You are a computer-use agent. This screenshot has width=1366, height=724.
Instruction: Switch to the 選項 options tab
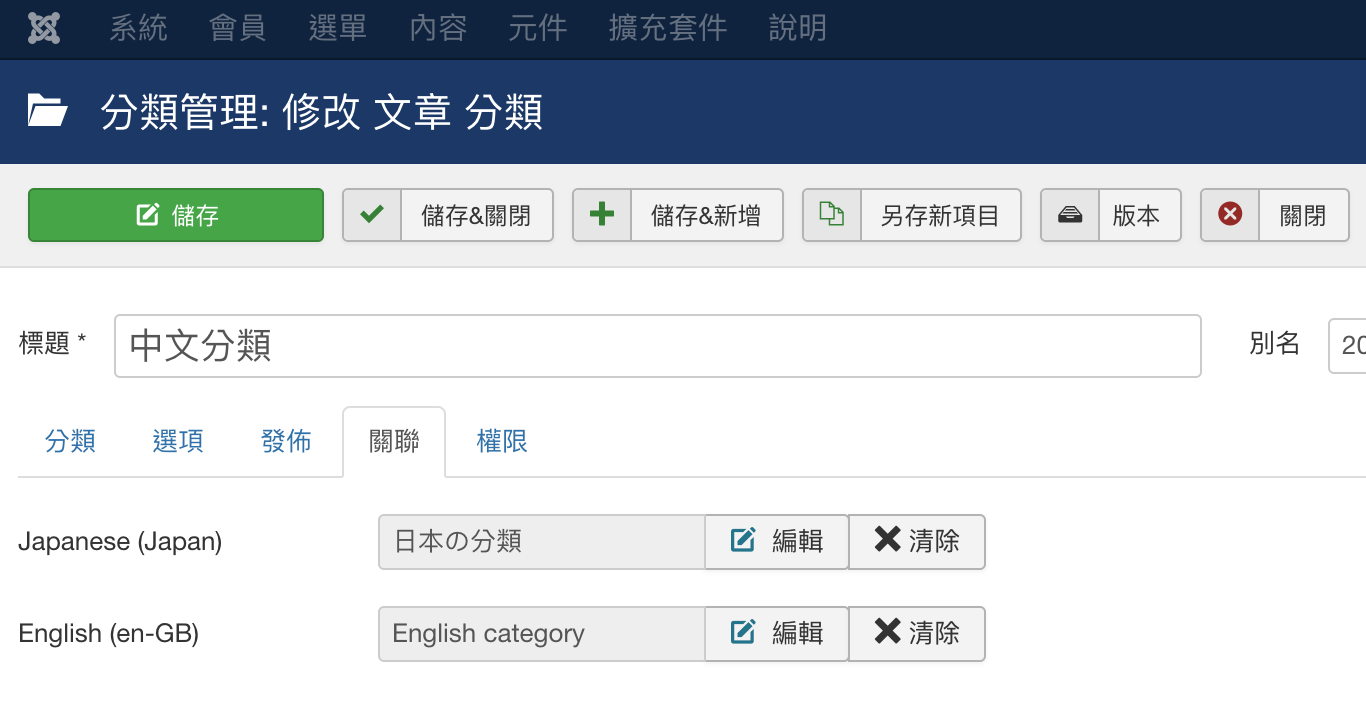point(178,441)
